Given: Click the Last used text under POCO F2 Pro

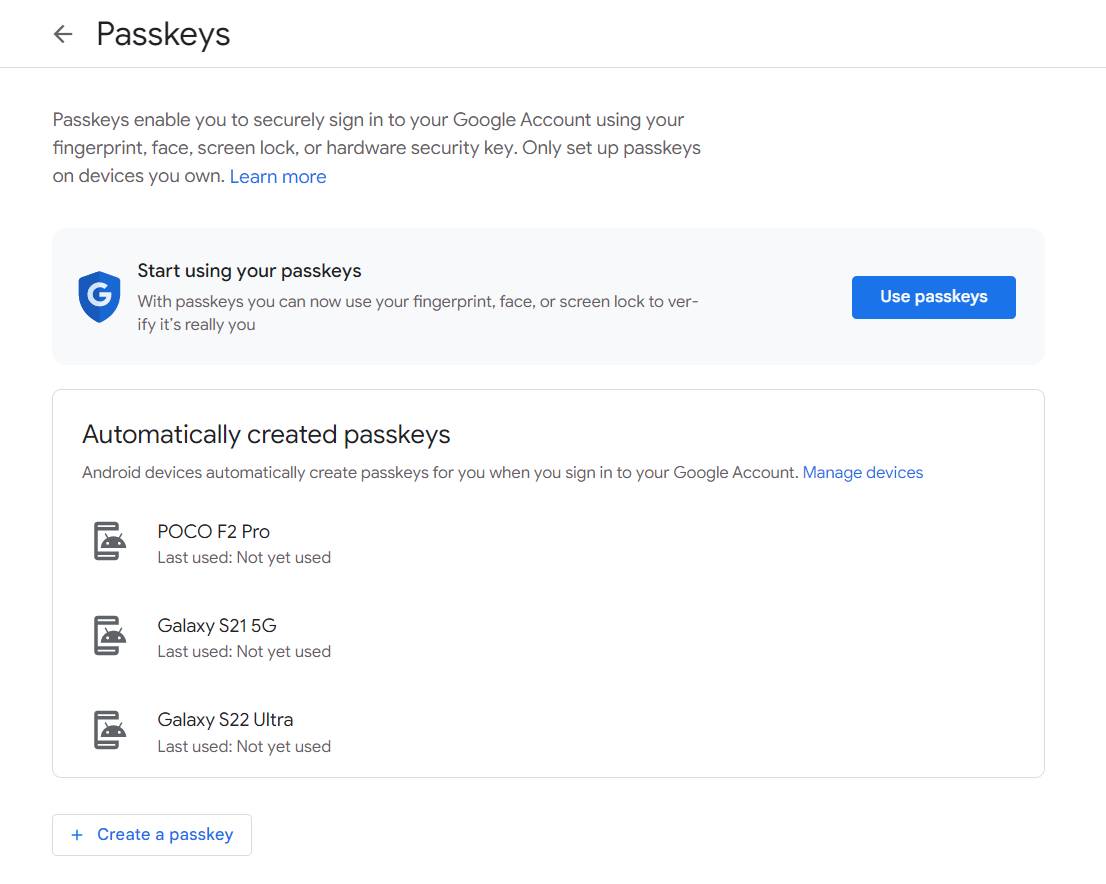Looking at the screenshot, I should (244, 557).
